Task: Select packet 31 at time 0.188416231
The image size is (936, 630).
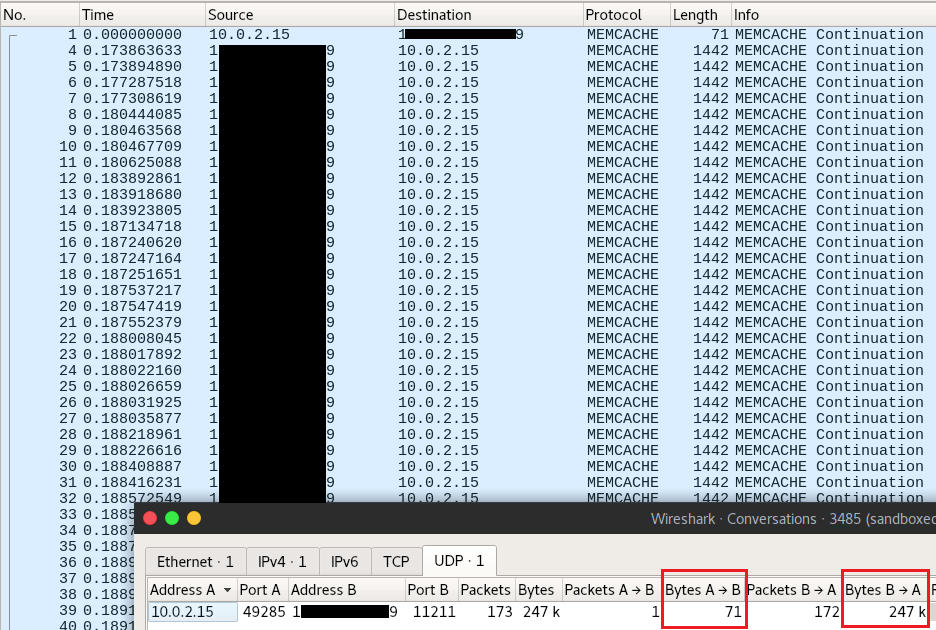Action: click(x=468, y=483)
